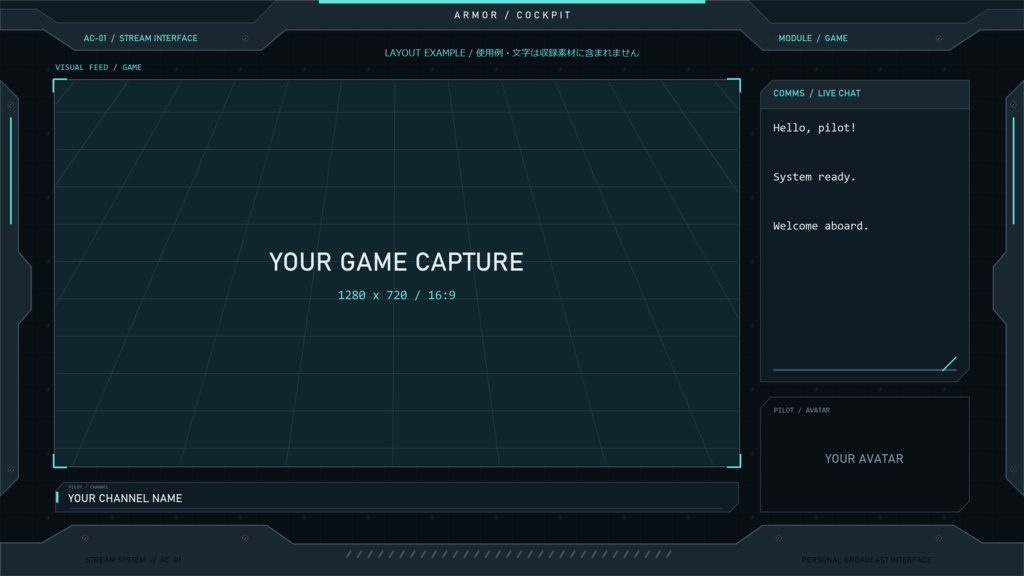This screenshot has height=576, width=1024.
Task: Click the diagonal slash icon in chat input
Action: (x=950, y=364)
